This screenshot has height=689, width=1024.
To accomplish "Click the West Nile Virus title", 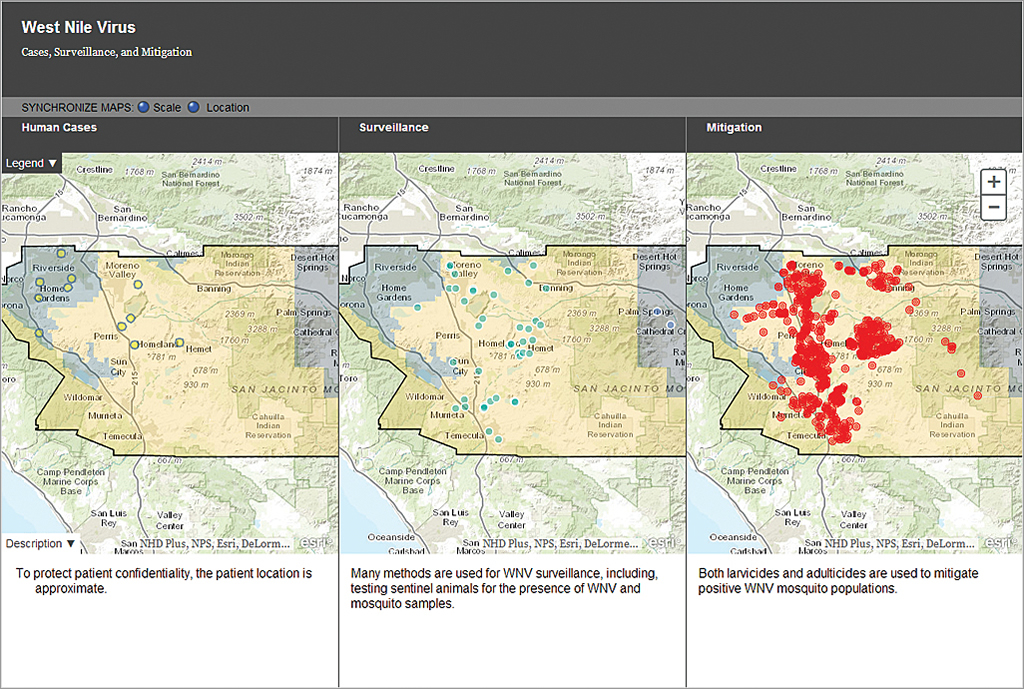I will (78, 28).
